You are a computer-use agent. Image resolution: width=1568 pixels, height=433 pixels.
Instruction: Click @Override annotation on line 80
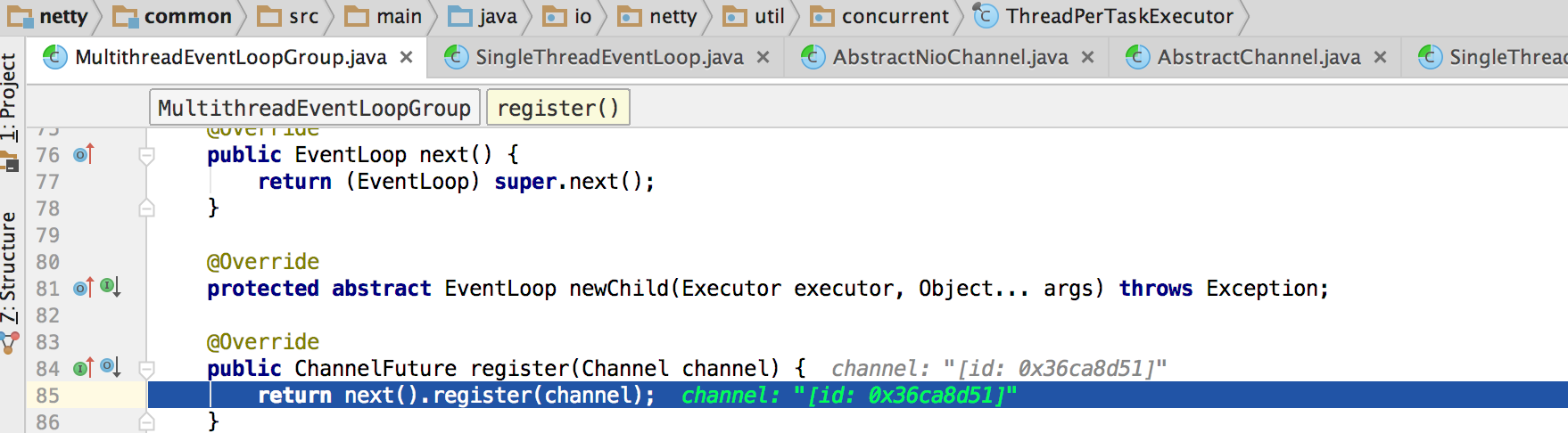point(263,262)
